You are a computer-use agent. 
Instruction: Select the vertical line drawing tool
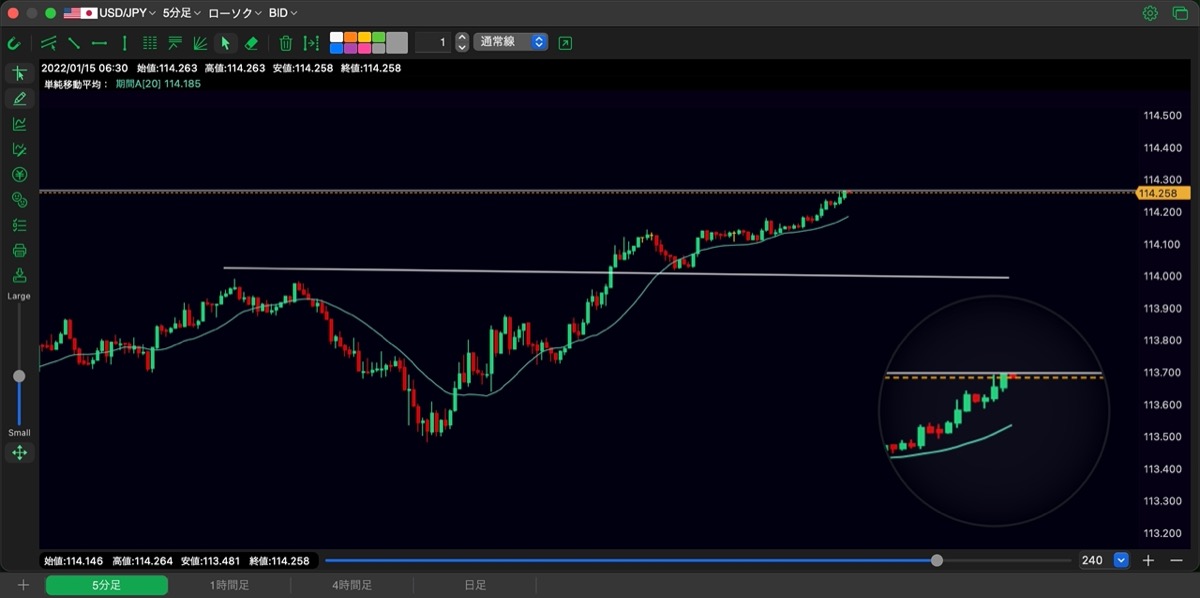click(124, 43)
